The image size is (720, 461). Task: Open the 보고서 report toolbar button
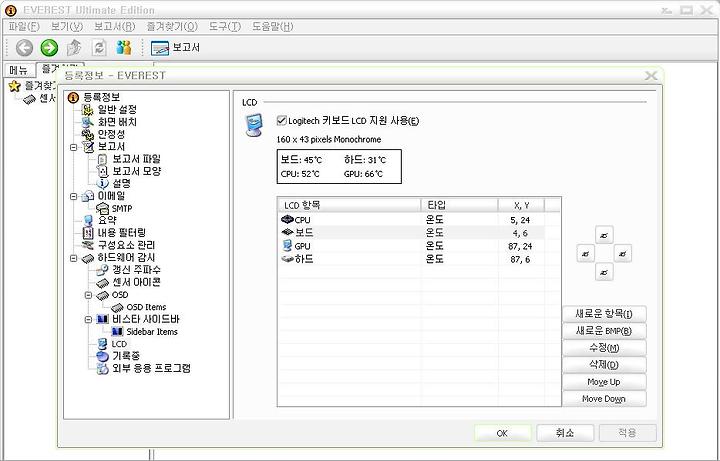[175, 47]
